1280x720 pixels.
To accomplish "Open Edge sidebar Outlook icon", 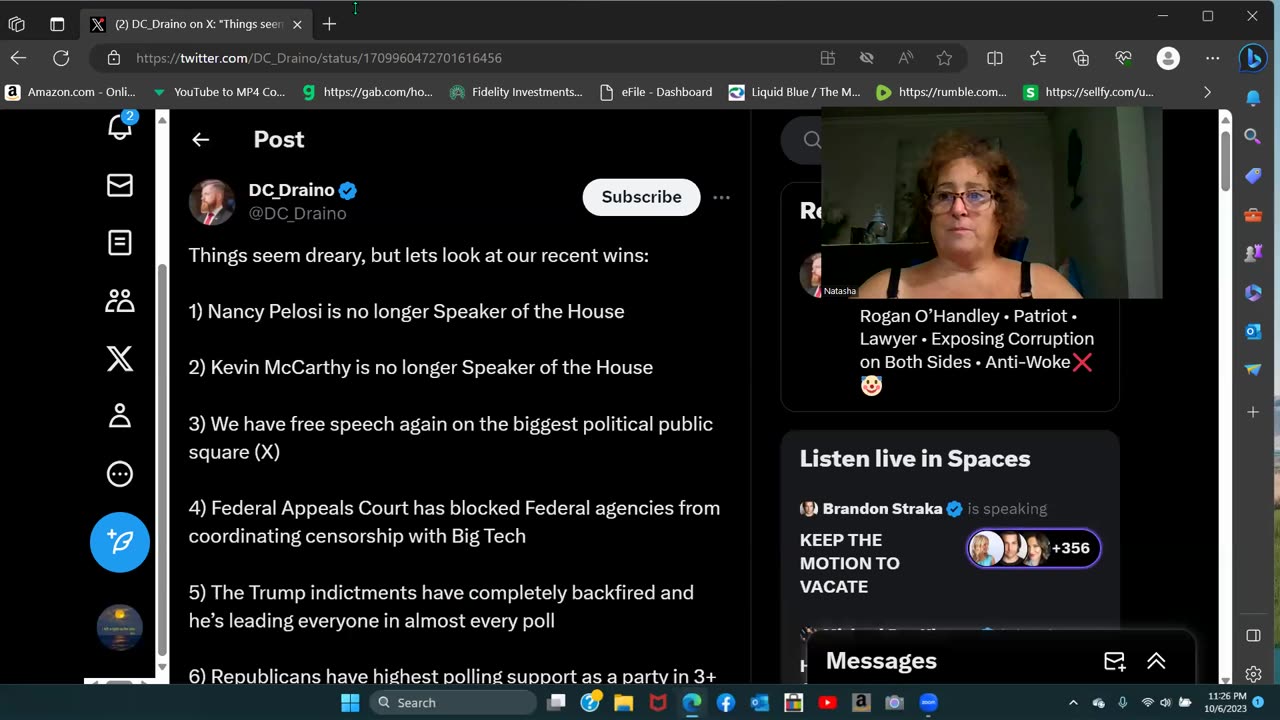I will 1252,331.
